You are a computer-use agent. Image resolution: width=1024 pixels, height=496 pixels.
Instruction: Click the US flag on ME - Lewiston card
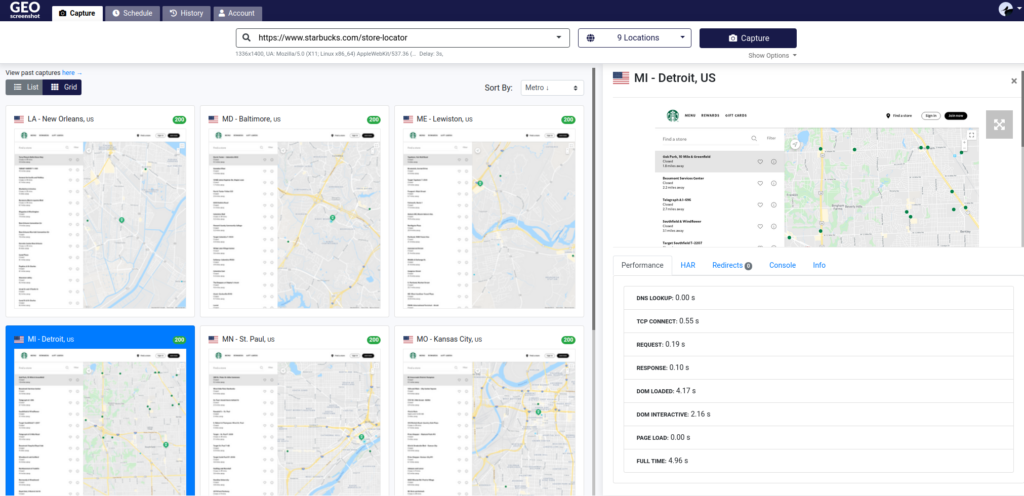tap(408, 119)
